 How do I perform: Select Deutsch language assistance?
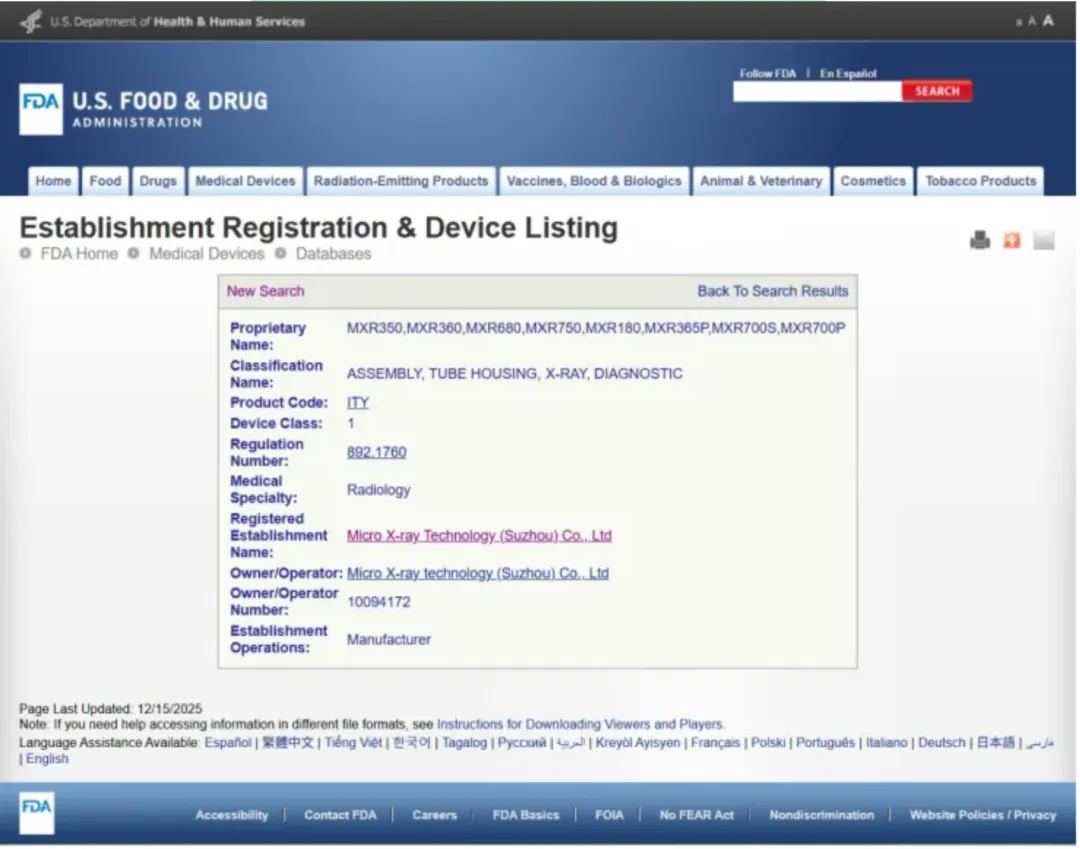[942, 742]
